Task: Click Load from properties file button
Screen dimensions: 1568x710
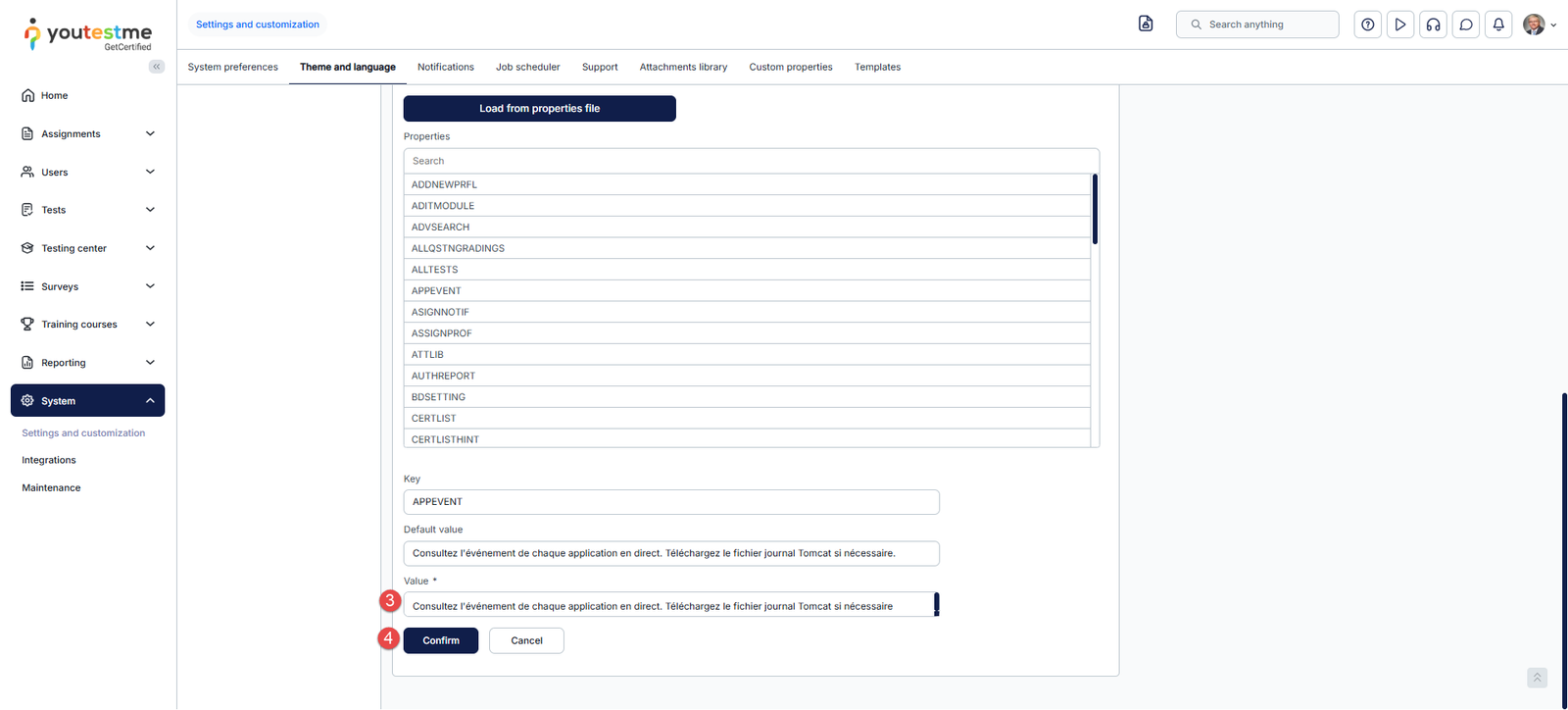Action: coord(539,108)
